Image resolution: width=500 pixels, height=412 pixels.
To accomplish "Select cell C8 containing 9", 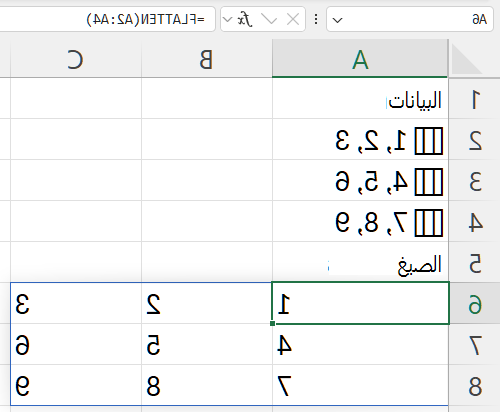I will click(x=76, y=385).
